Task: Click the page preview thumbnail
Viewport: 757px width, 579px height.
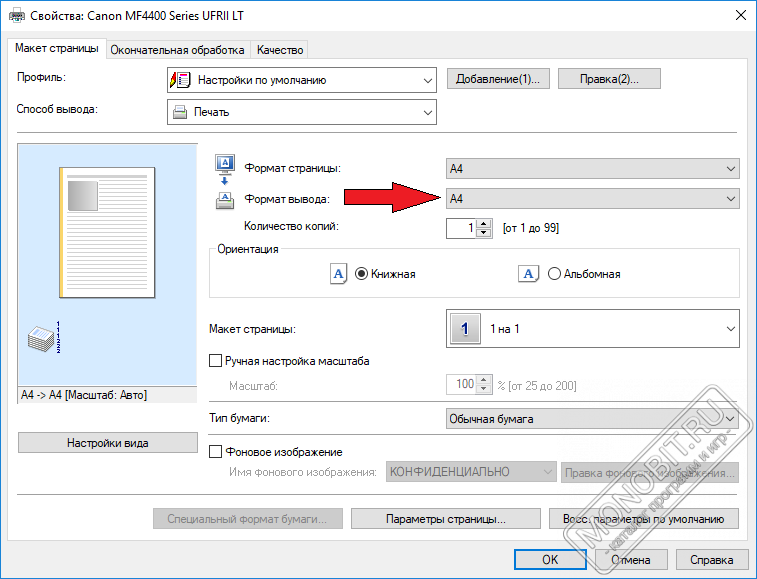Action: click(107, 232)
